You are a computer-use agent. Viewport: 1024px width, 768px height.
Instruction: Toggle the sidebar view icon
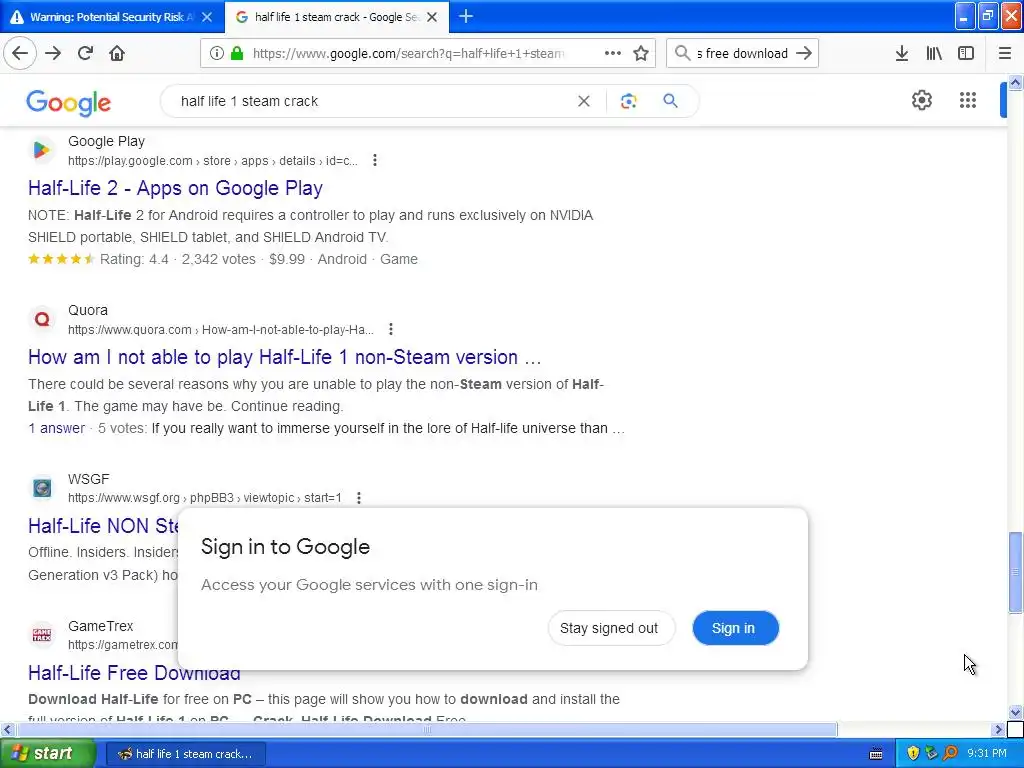[966, 53]
